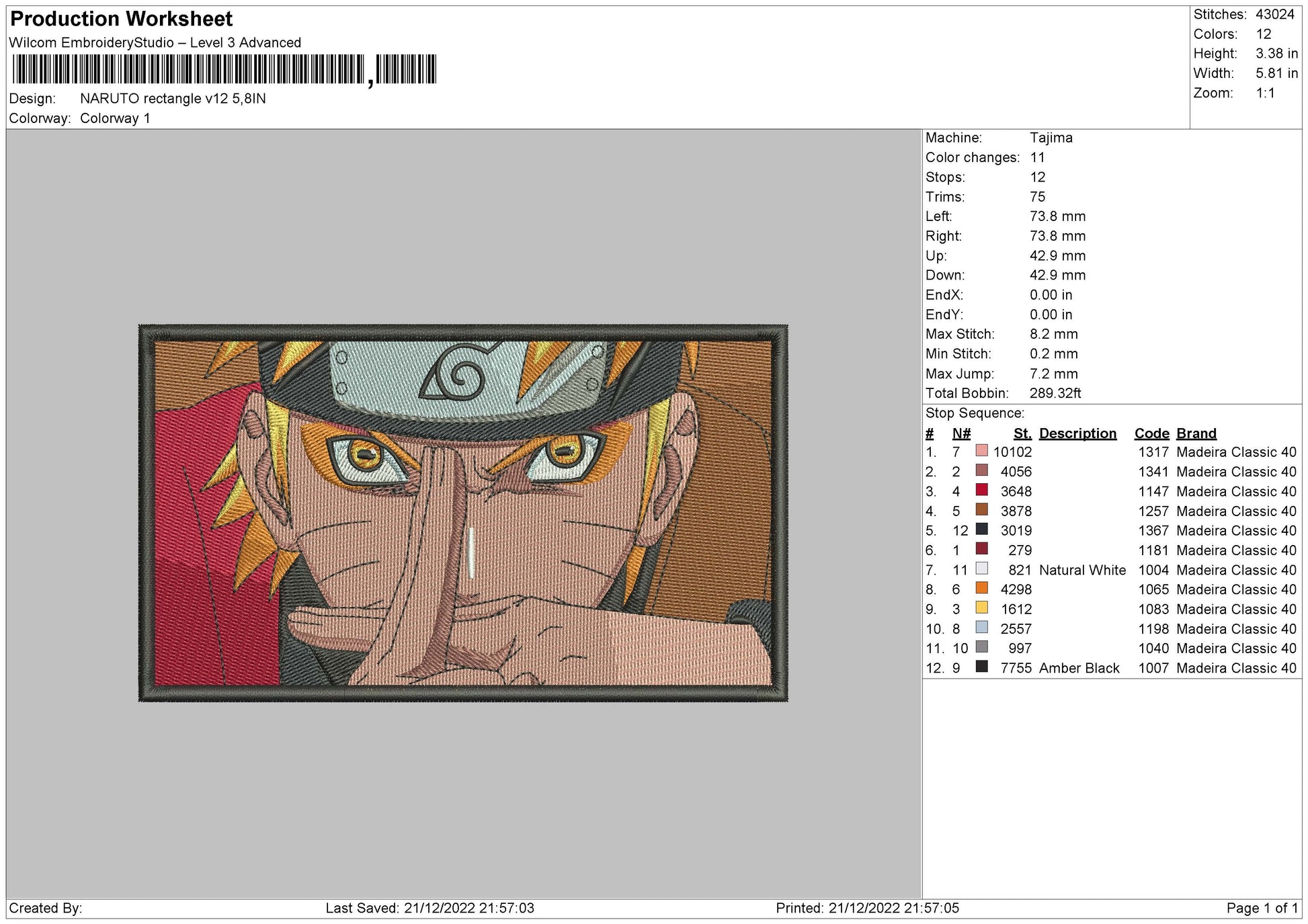Click the Code column header

pos(1151,433)
